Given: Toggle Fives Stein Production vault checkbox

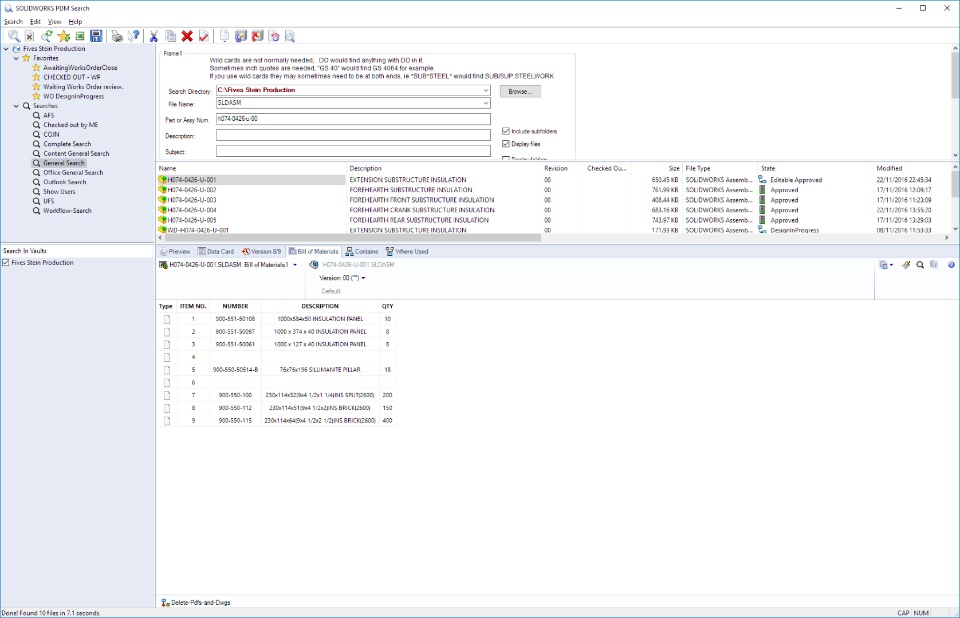Looking at the screenshot, I should click(x=6, y=262).
